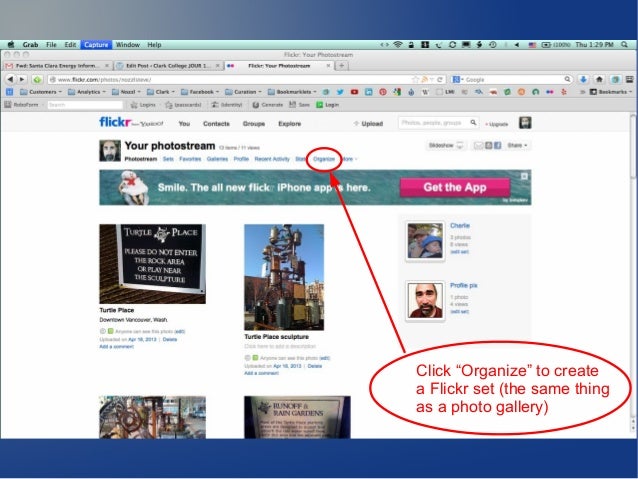Click the LinkedIn bookmark icon
The image size is (638, 479).
click(368, 92)
